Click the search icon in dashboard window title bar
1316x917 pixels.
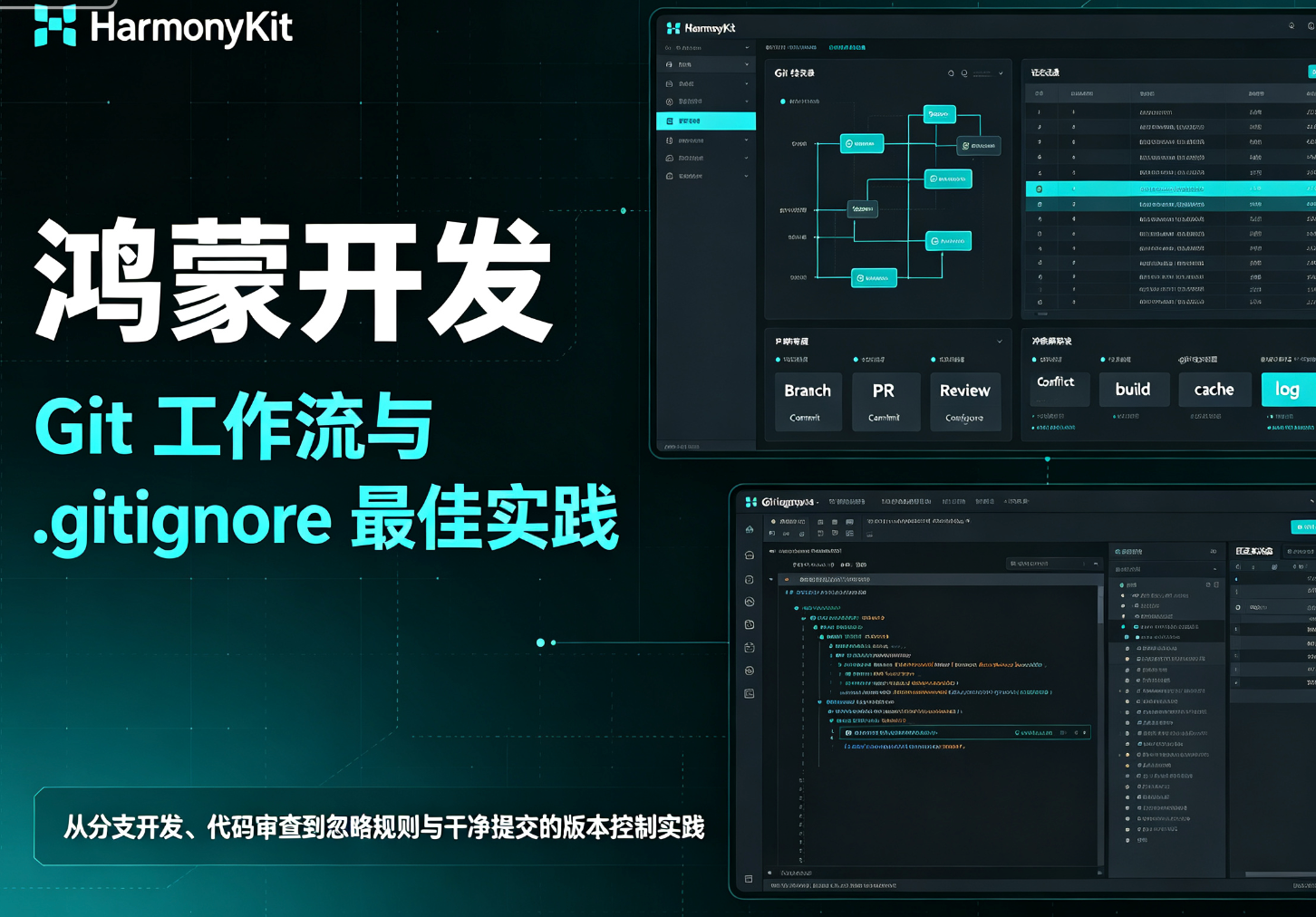(1292, 26)
